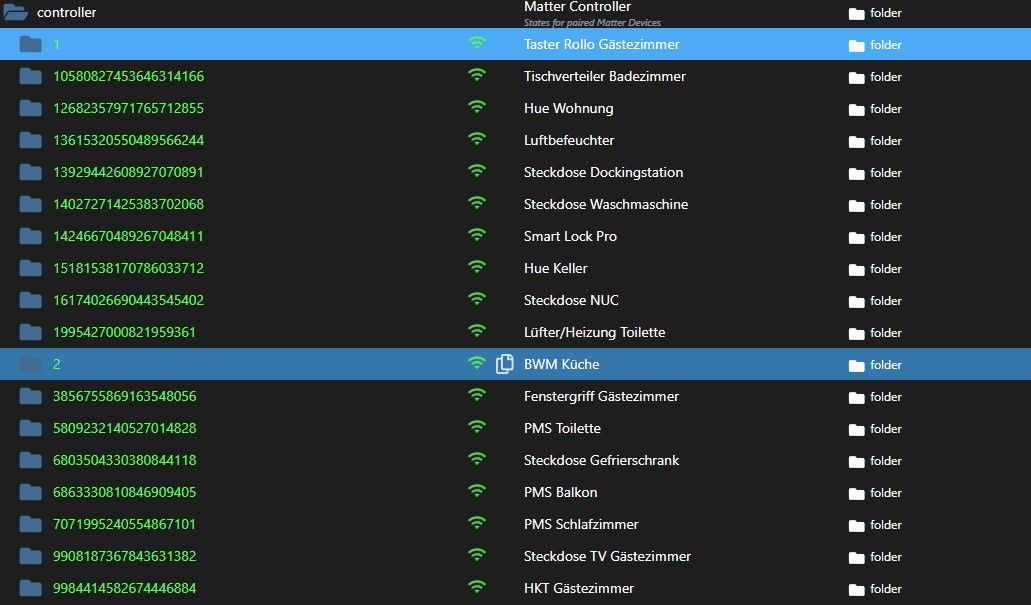Select tree node 3856755869163548056
The height and width of the screenshot is (605, 1031).
124,396
